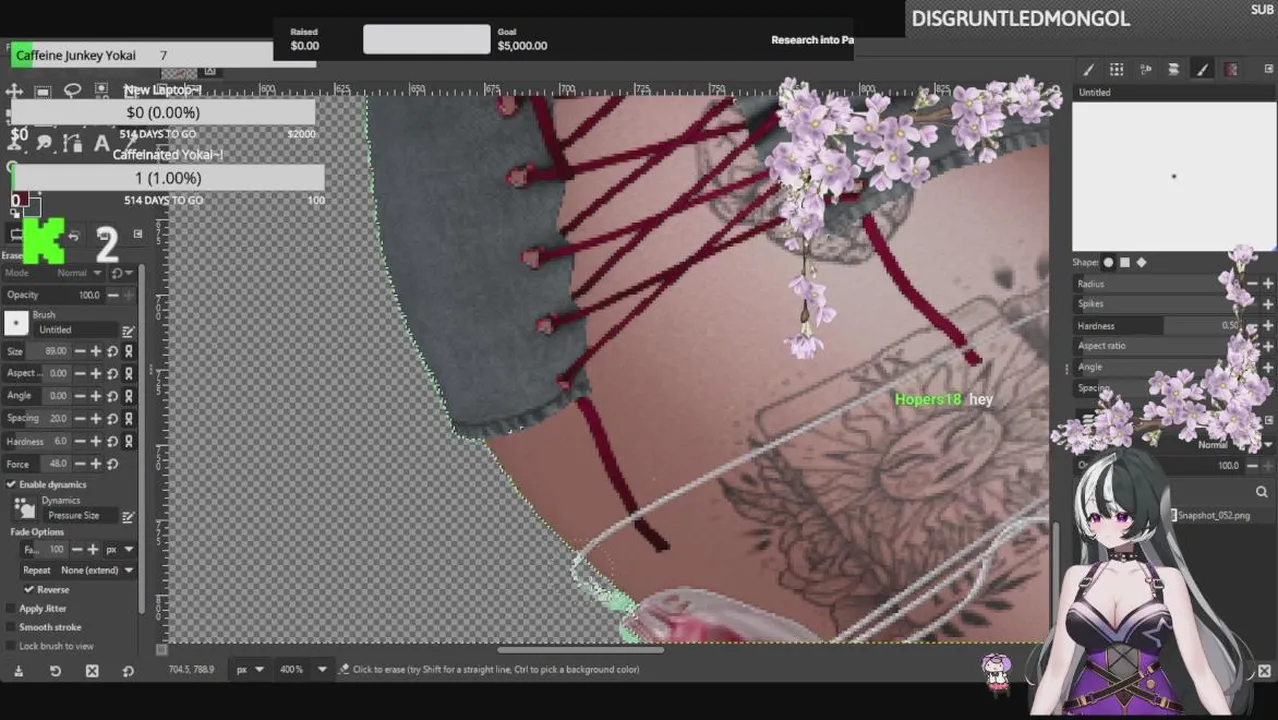1278x720 pixels.
Task: Click the Dynamics icon button
Action: 24,509
